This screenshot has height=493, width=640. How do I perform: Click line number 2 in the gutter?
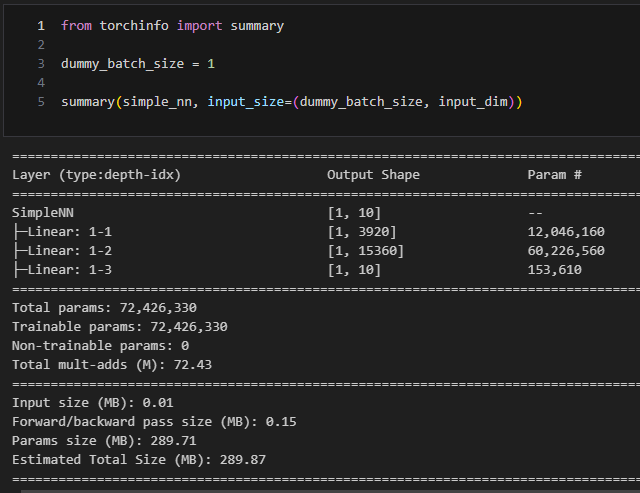coord(41,45)
